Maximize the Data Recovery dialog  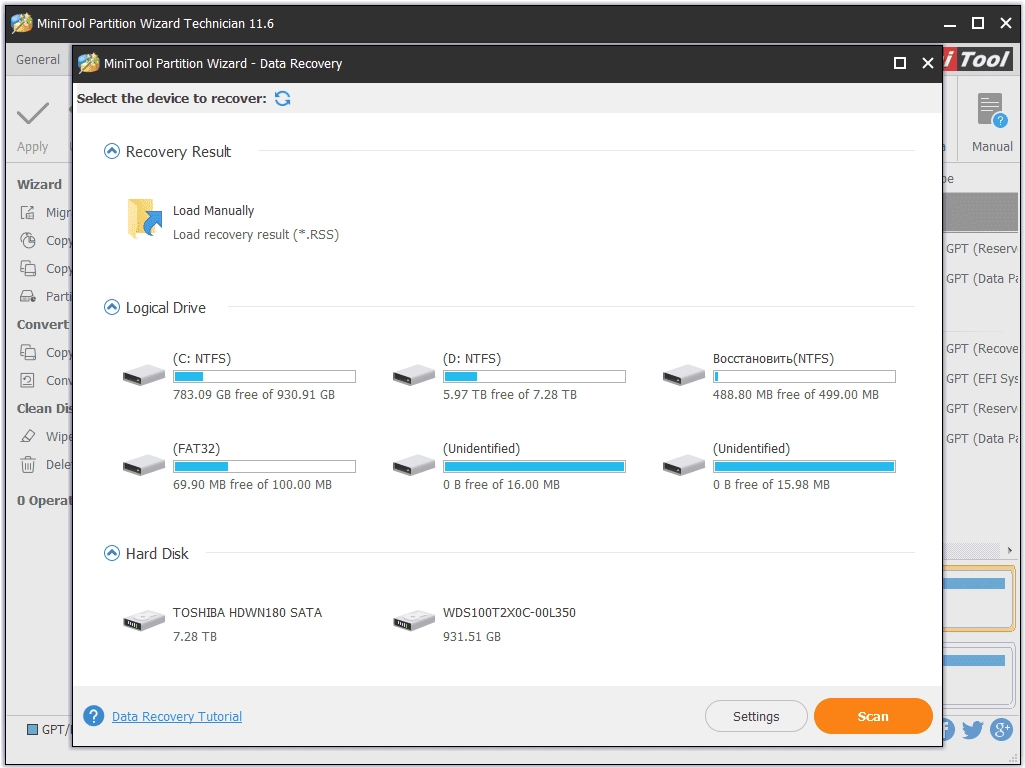pyautogui.click(x=899, y=63)
